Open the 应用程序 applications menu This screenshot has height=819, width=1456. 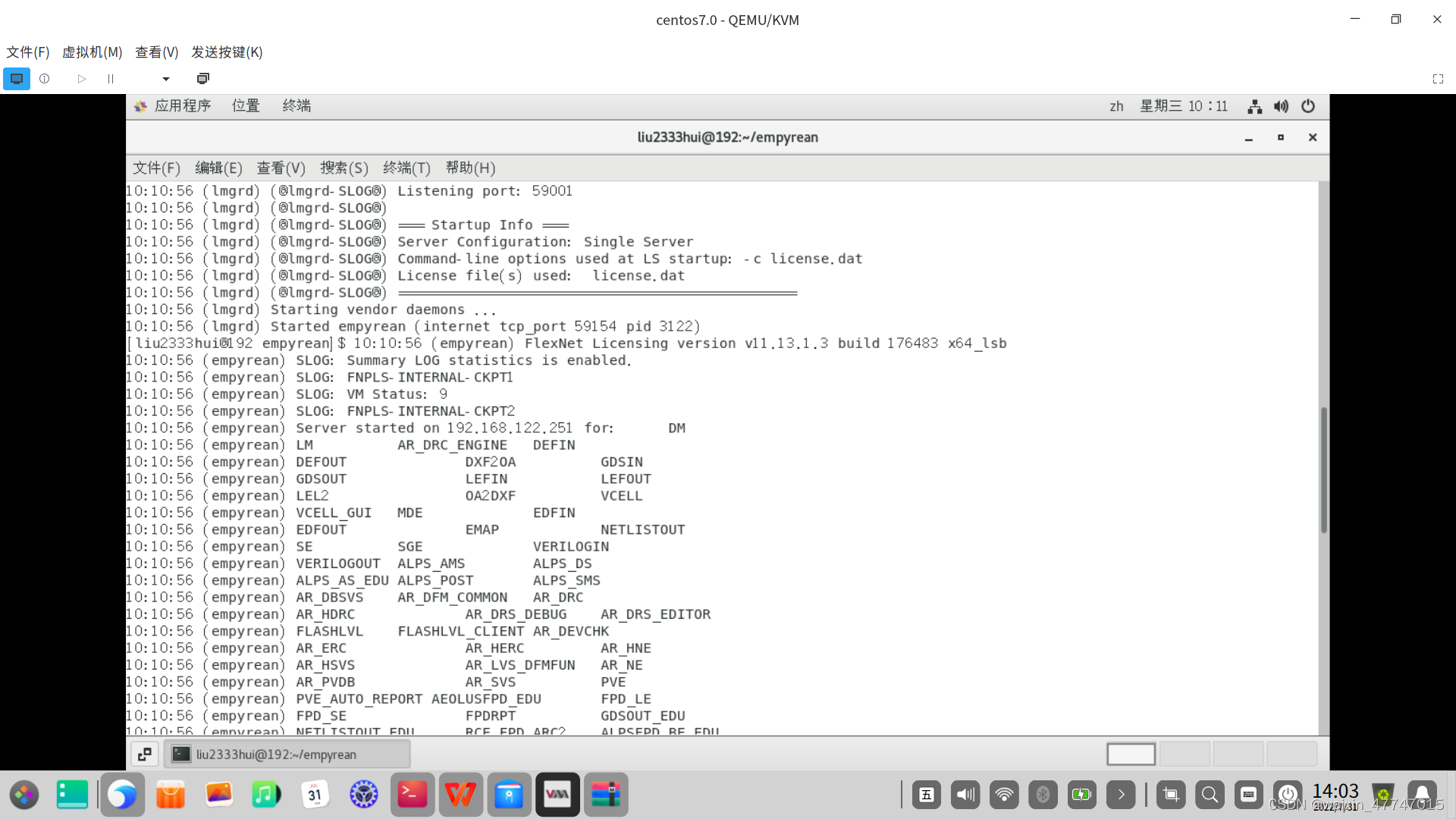coord(182,106)
